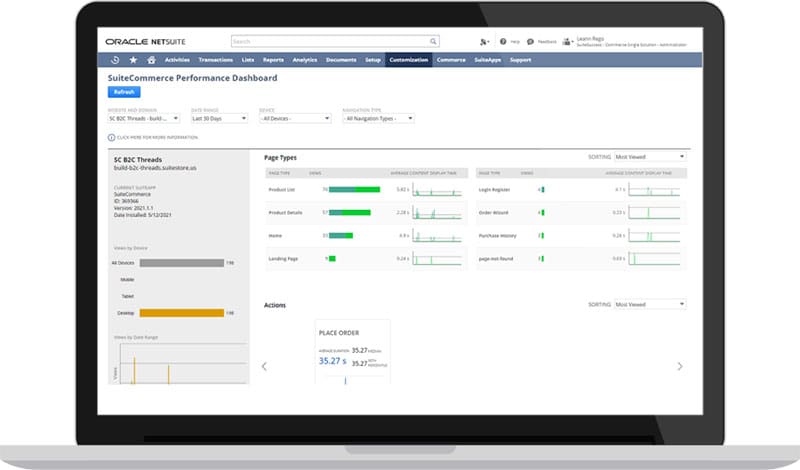The height and width of the screenshot is (470, 800).
Task: Open the Page Types sorting dropdown
Action: 650,157
